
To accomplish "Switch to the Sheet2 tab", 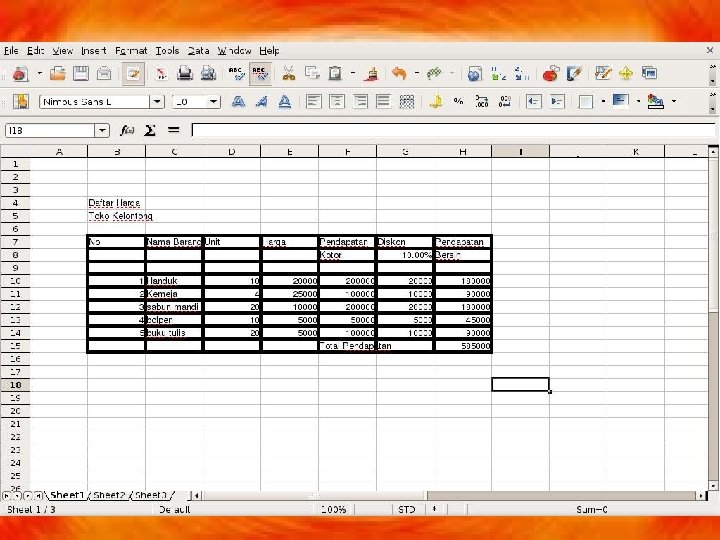I will point(109,495).
